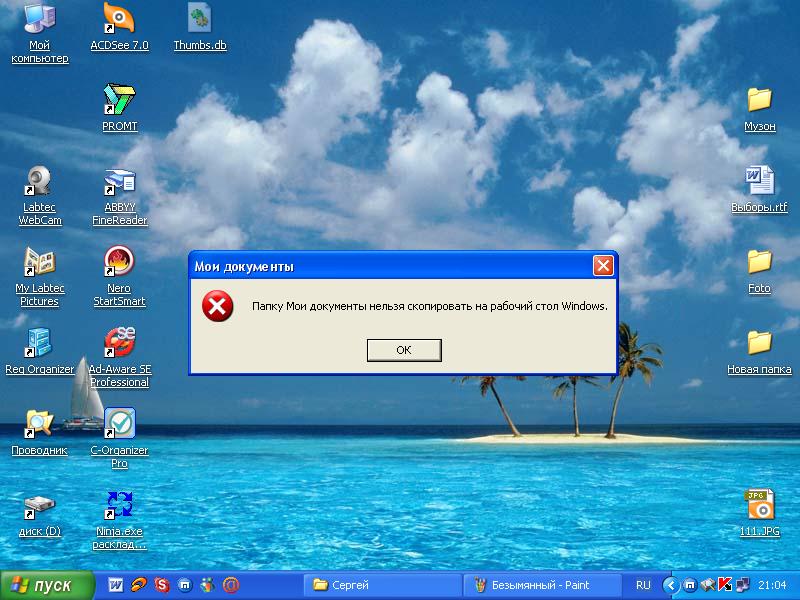Viewport: 800px width, 600px height.
Task: Select the Музон folder
Action: [x=760, y=109]
